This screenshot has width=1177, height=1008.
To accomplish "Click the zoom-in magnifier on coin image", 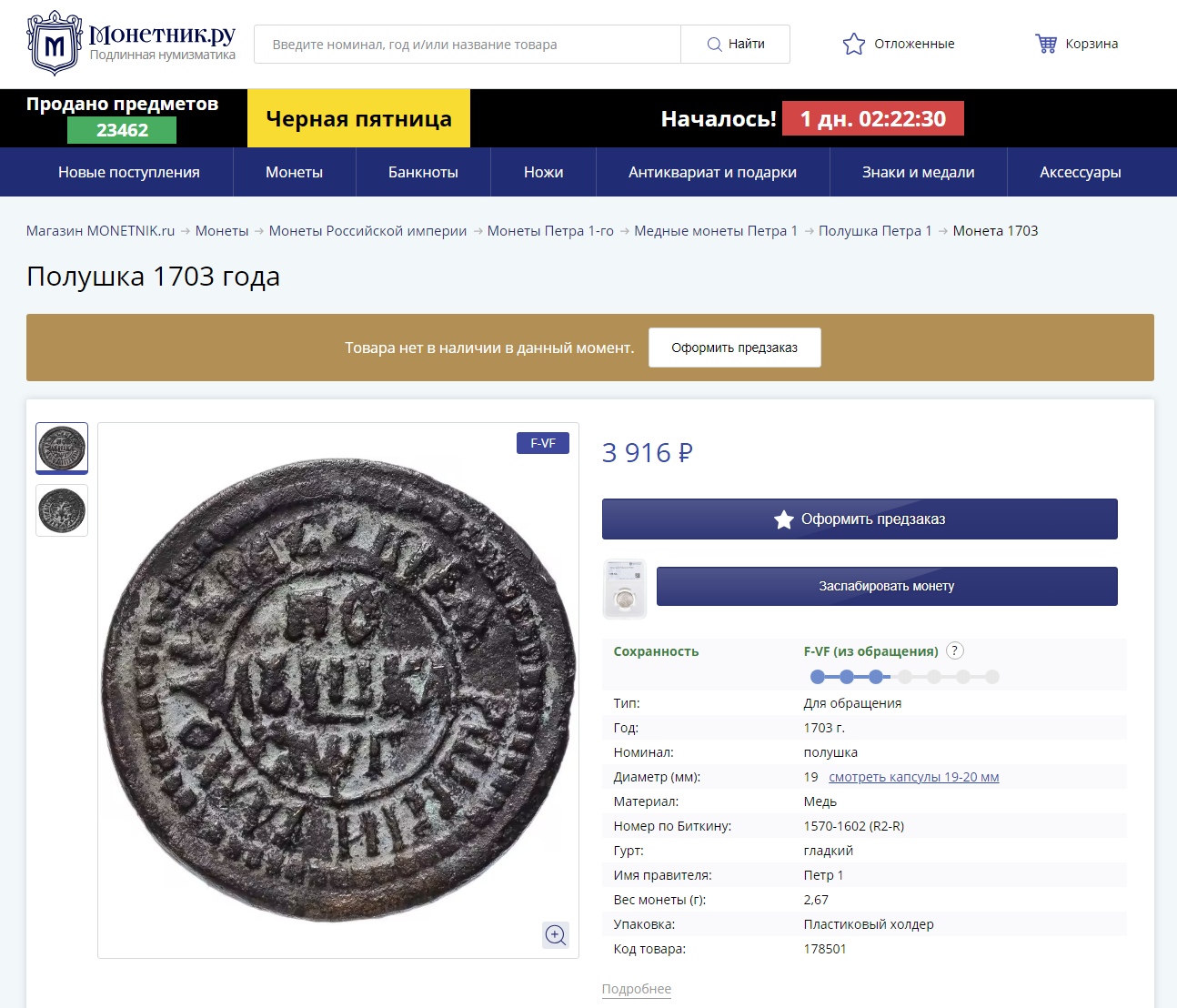I will 556,934.
